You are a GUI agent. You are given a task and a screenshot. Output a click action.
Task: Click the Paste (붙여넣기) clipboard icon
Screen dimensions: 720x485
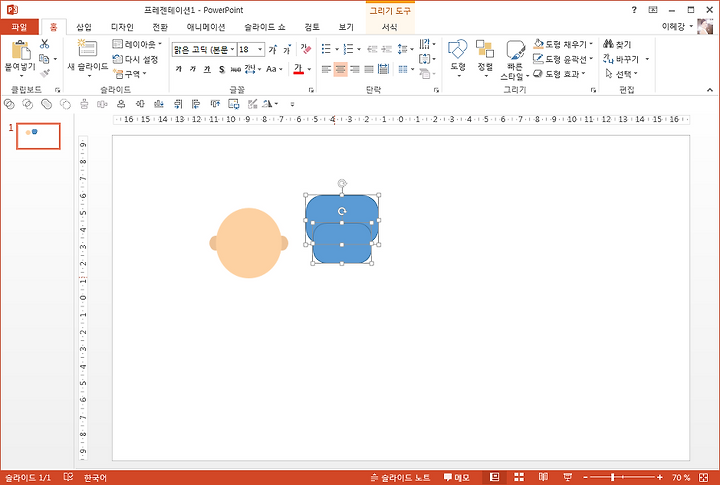21,50
